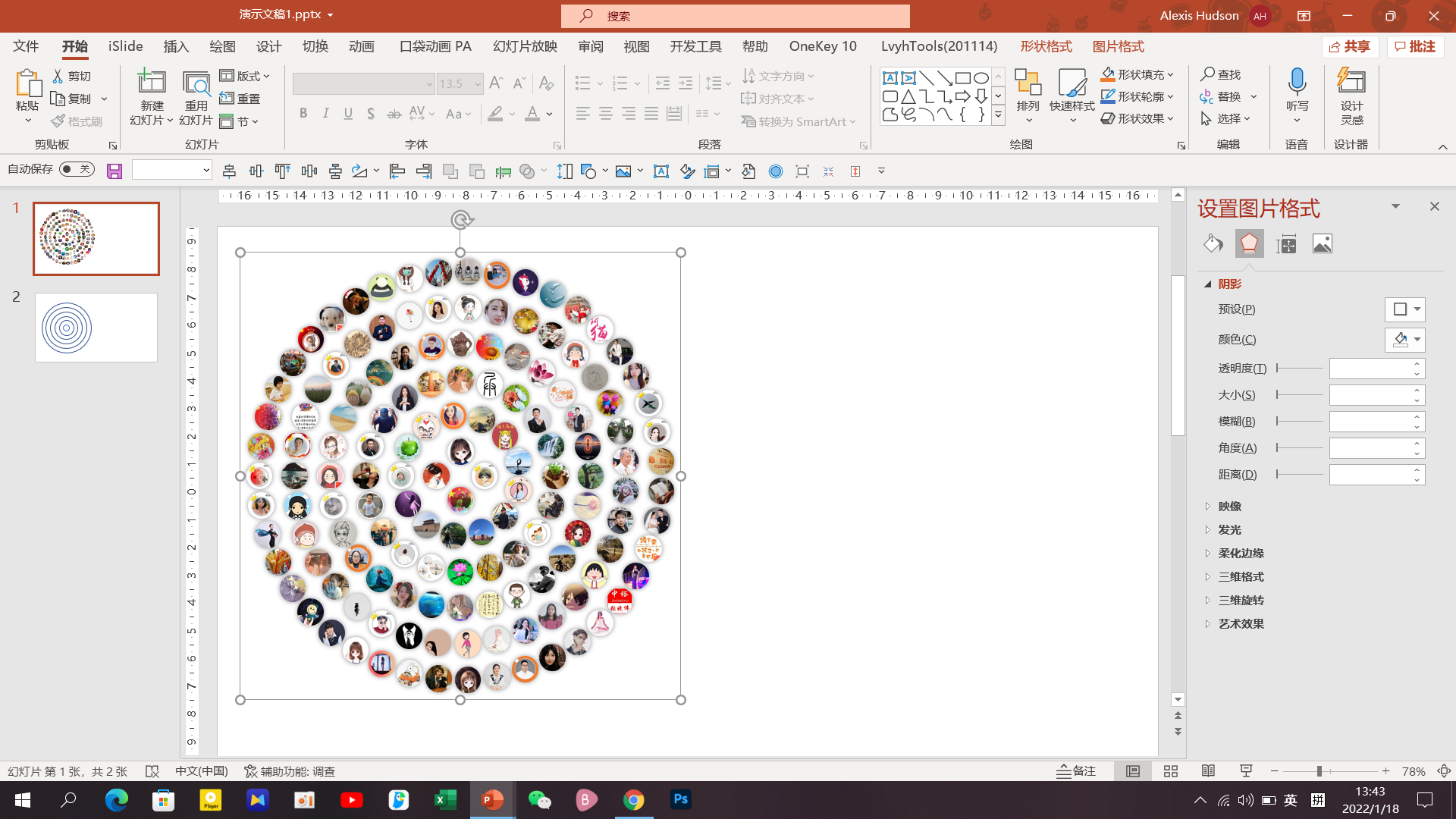Open Fill & Line paint bucket tab
The height and width of the screenshot is (819, 1456).
[1213, 244]
